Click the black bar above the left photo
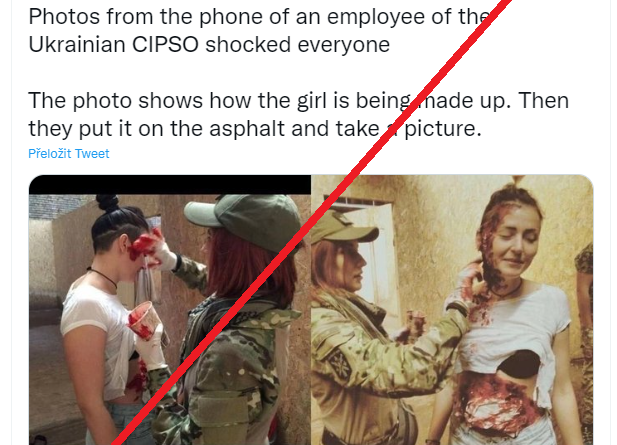The height and width of the screenshot is (445, 617). [170, 185]
